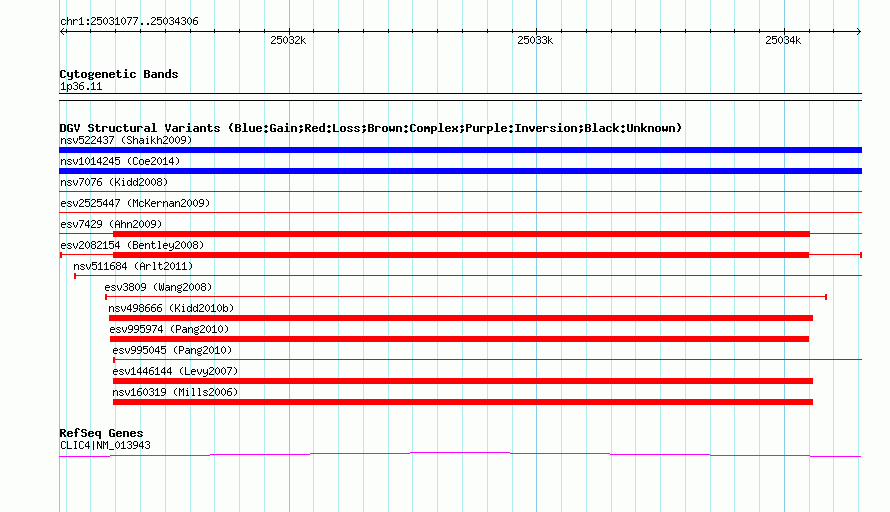Select the thin red line under esv995045
Screen dimensions: 890x512
pyautogui.click(x=487, y=360)
